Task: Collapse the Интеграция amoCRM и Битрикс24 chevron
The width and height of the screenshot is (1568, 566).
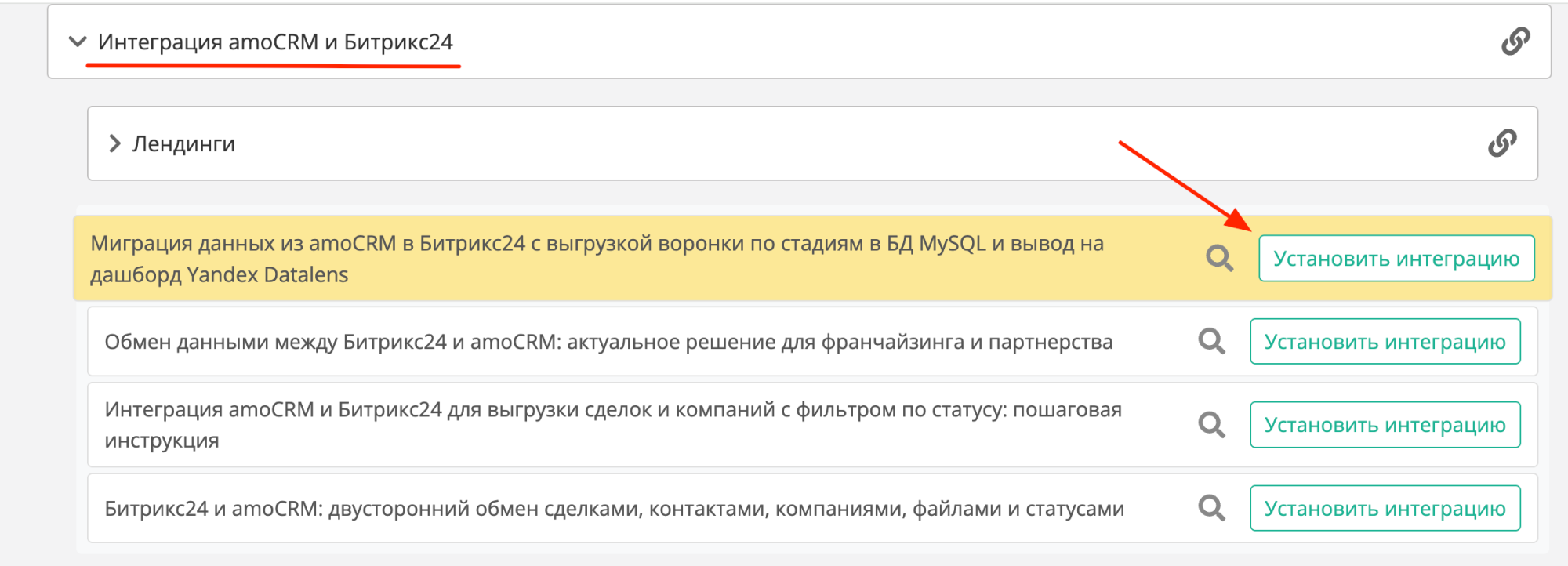Action: point(77,42)
